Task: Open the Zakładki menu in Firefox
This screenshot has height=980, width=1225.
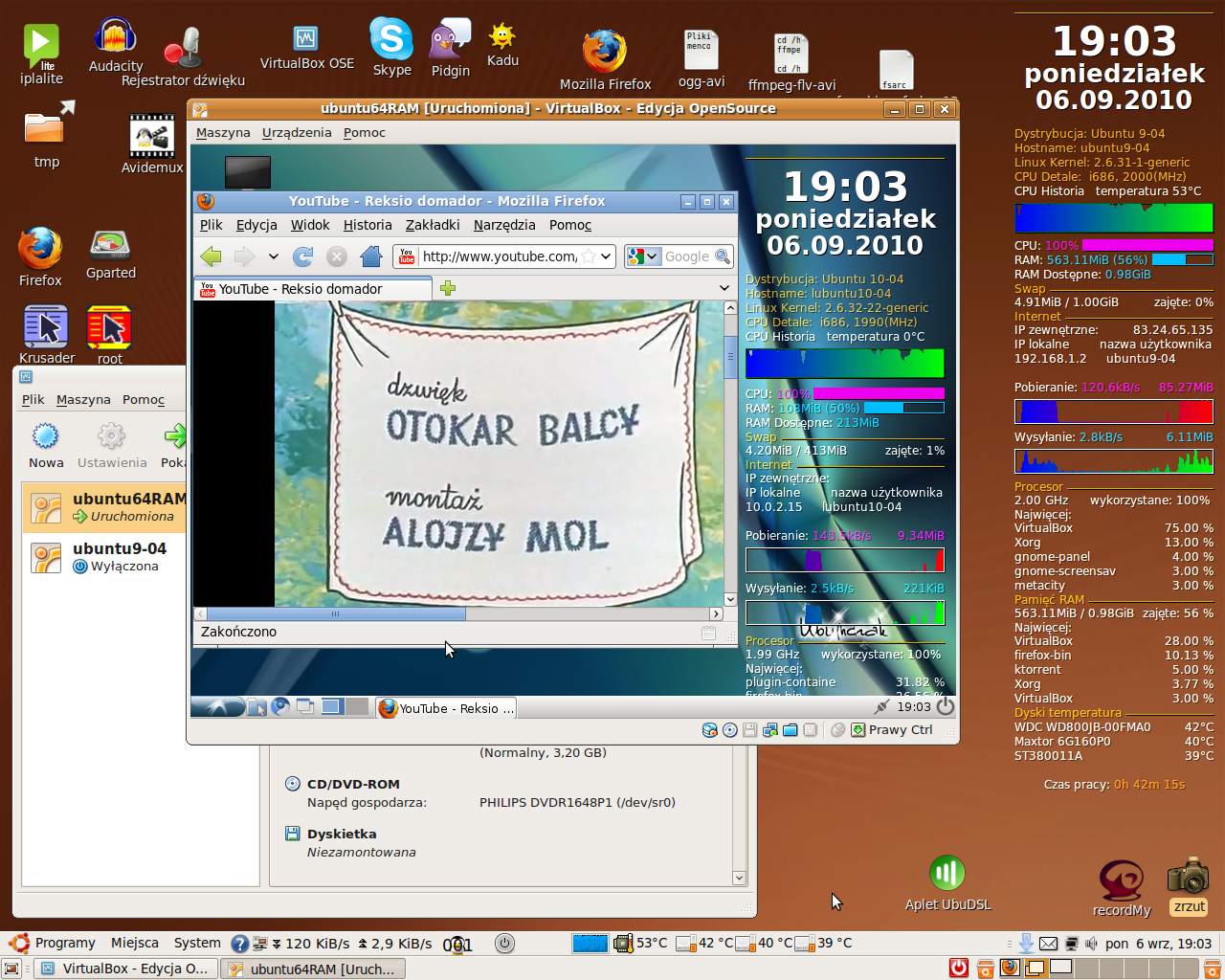Action: [x=433, y=225]
